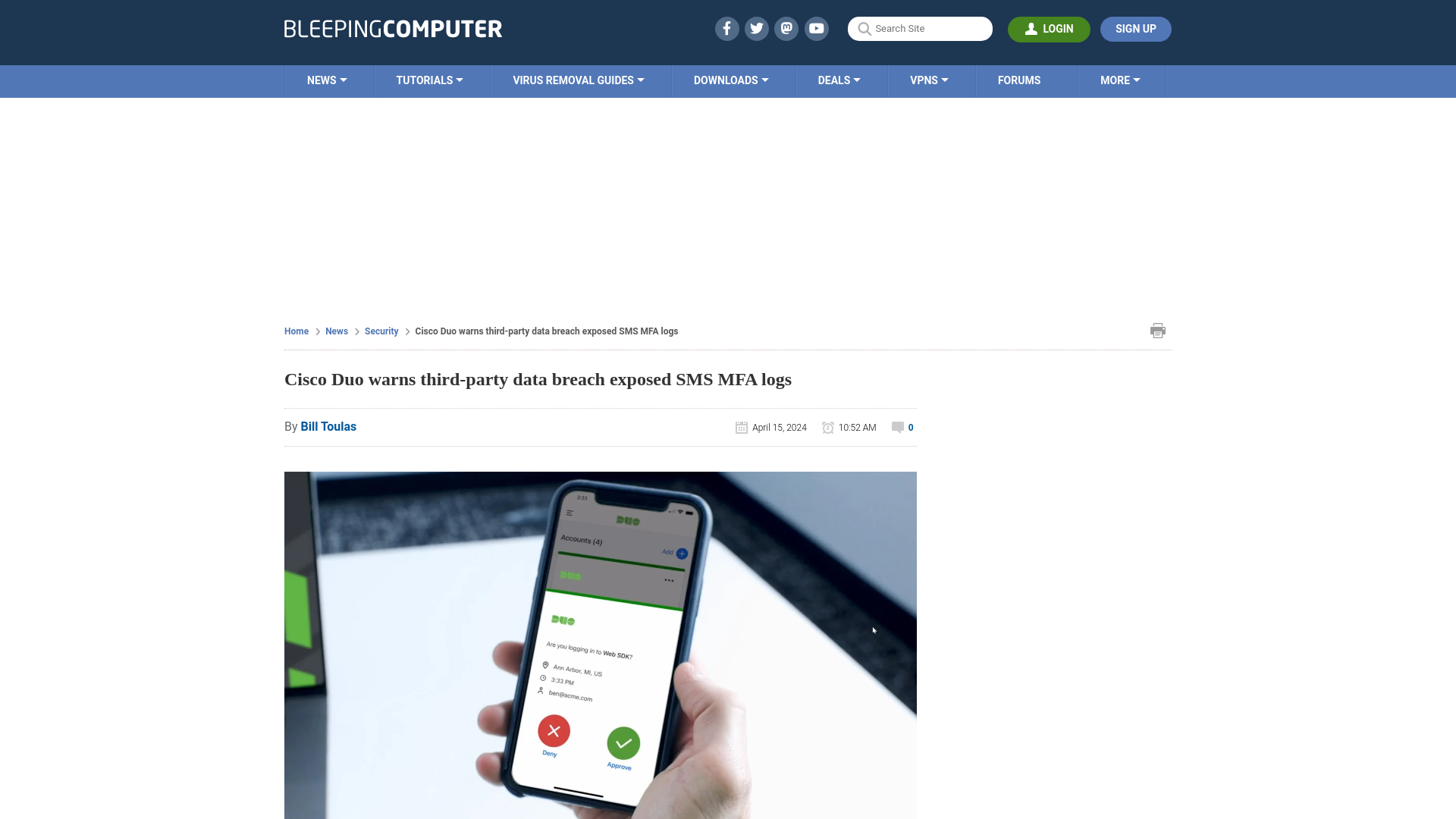
Task: Click the SIGN UP button
Action: tap(1136, 29)
